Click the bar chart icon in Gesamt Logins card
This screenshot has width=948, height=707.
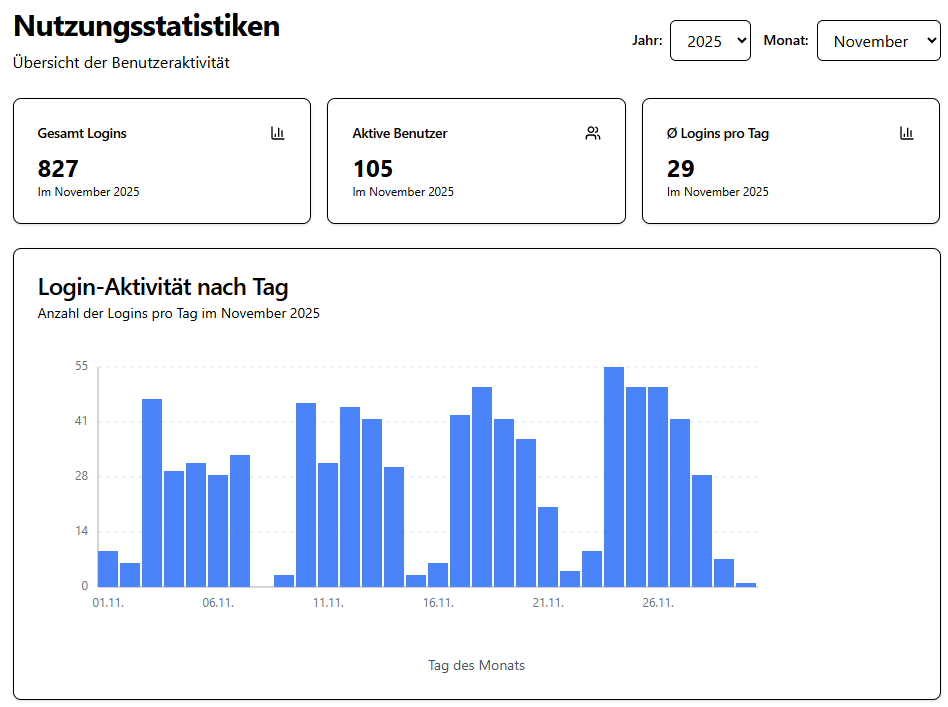[278, 133]
